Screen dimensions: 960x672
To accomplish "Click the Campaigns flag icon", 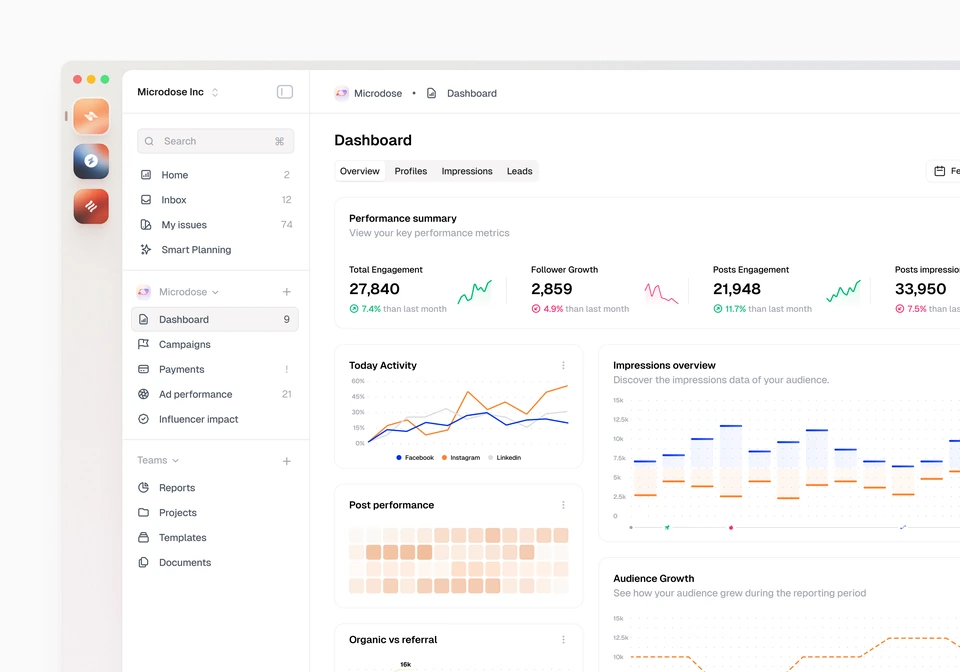I will click(x=143, y=344).
